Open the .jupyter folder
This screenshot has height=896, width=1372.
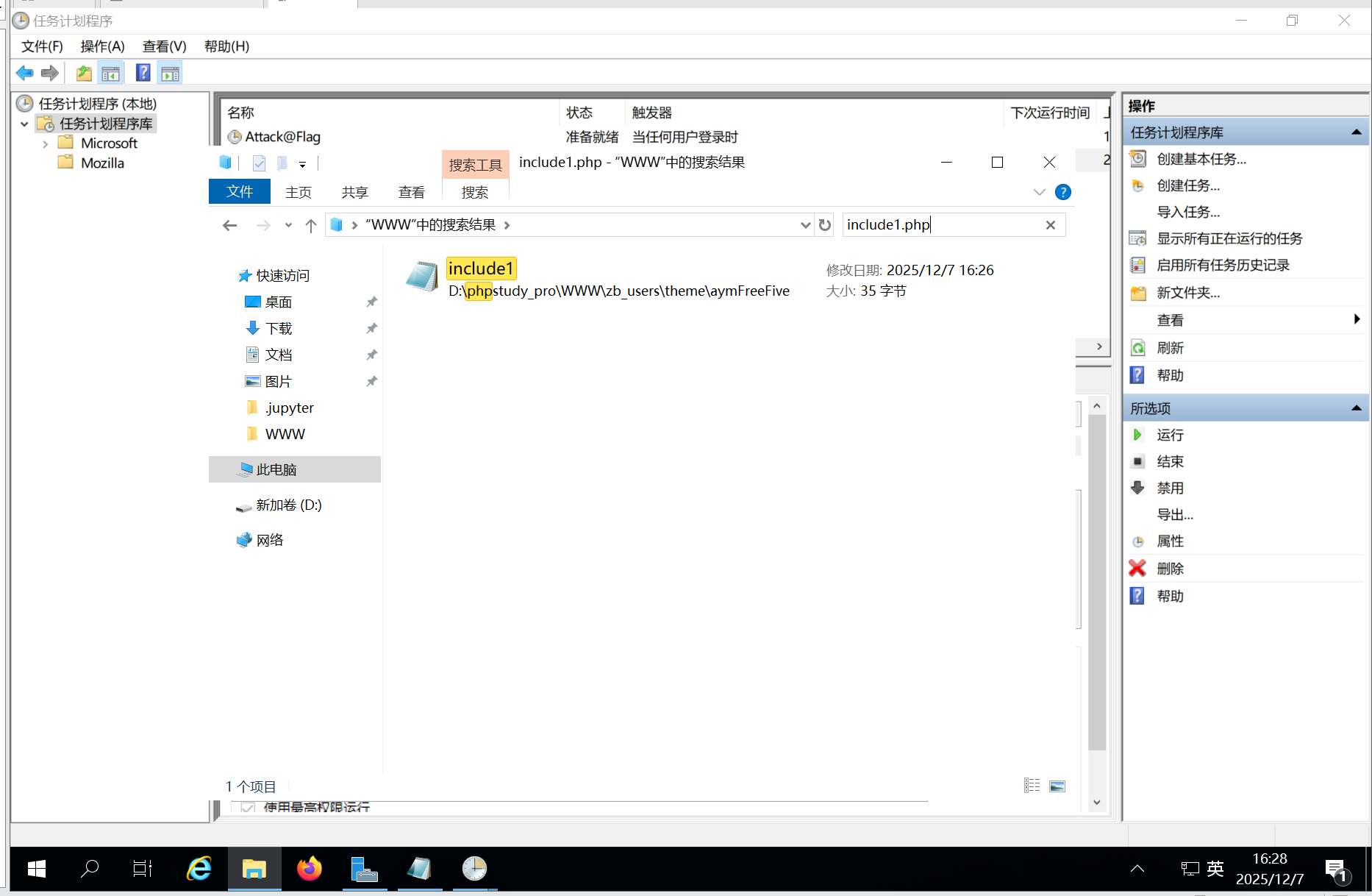[x=290, y=408]
